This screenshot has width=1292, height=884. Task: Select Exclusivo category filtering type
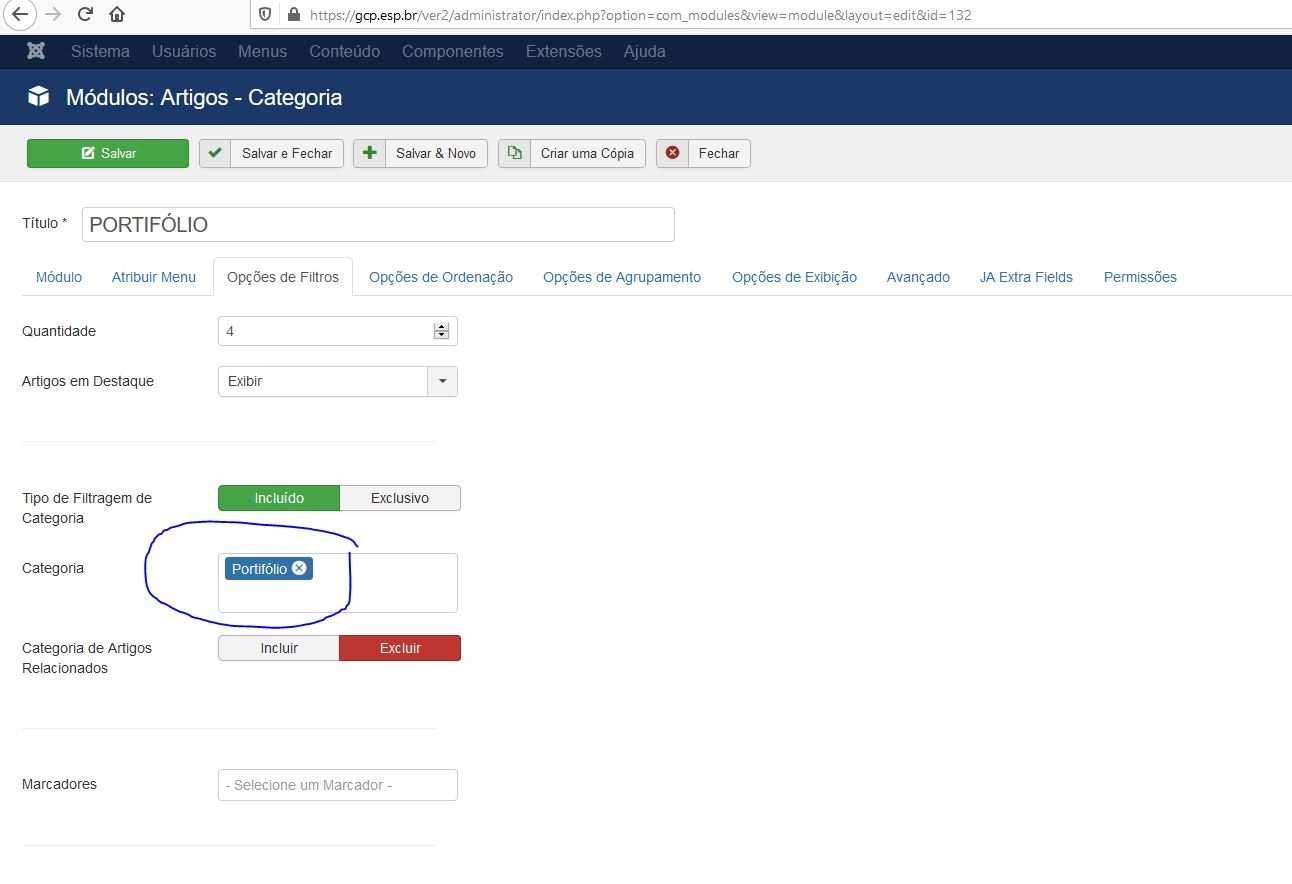tap(400, 498)
